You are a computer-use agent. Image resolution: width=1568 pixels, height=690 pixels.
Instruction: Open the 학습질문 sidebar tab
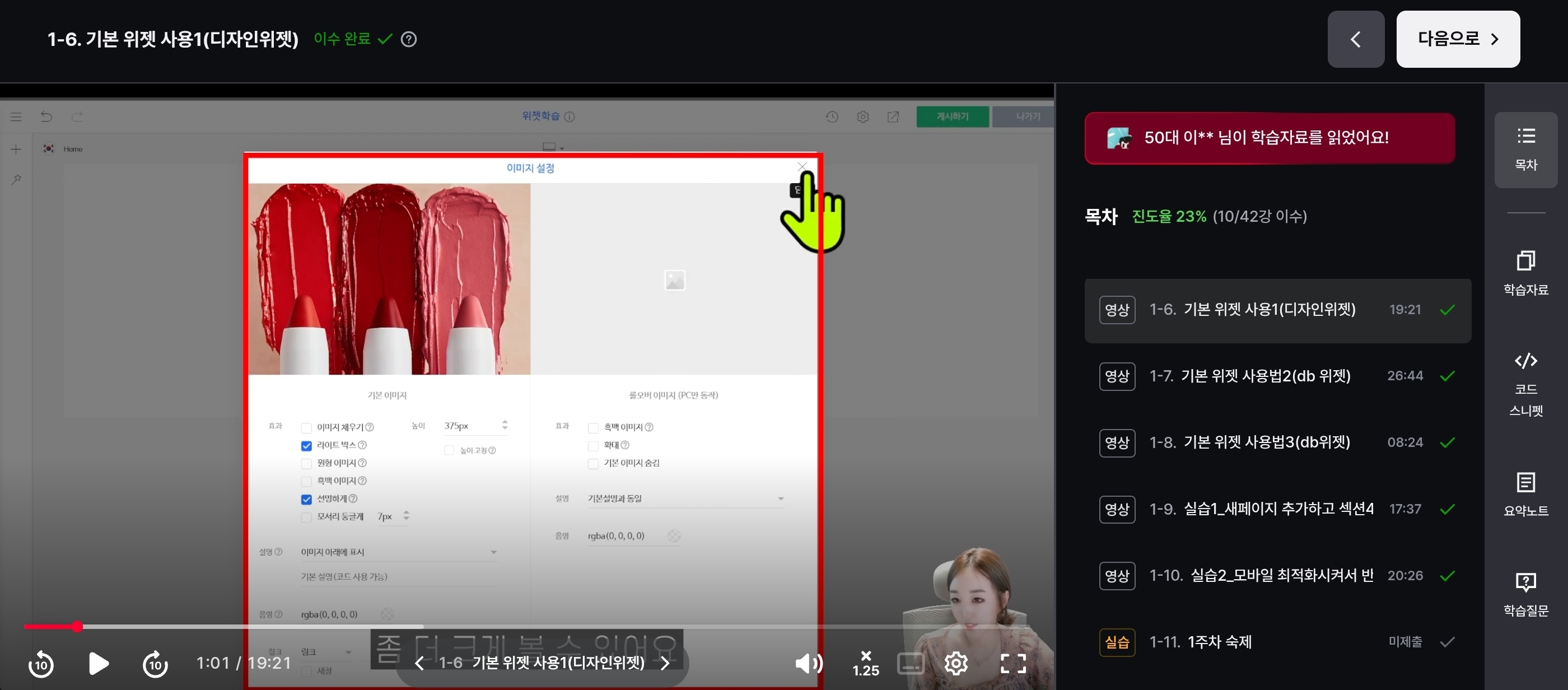(1525, 594)
